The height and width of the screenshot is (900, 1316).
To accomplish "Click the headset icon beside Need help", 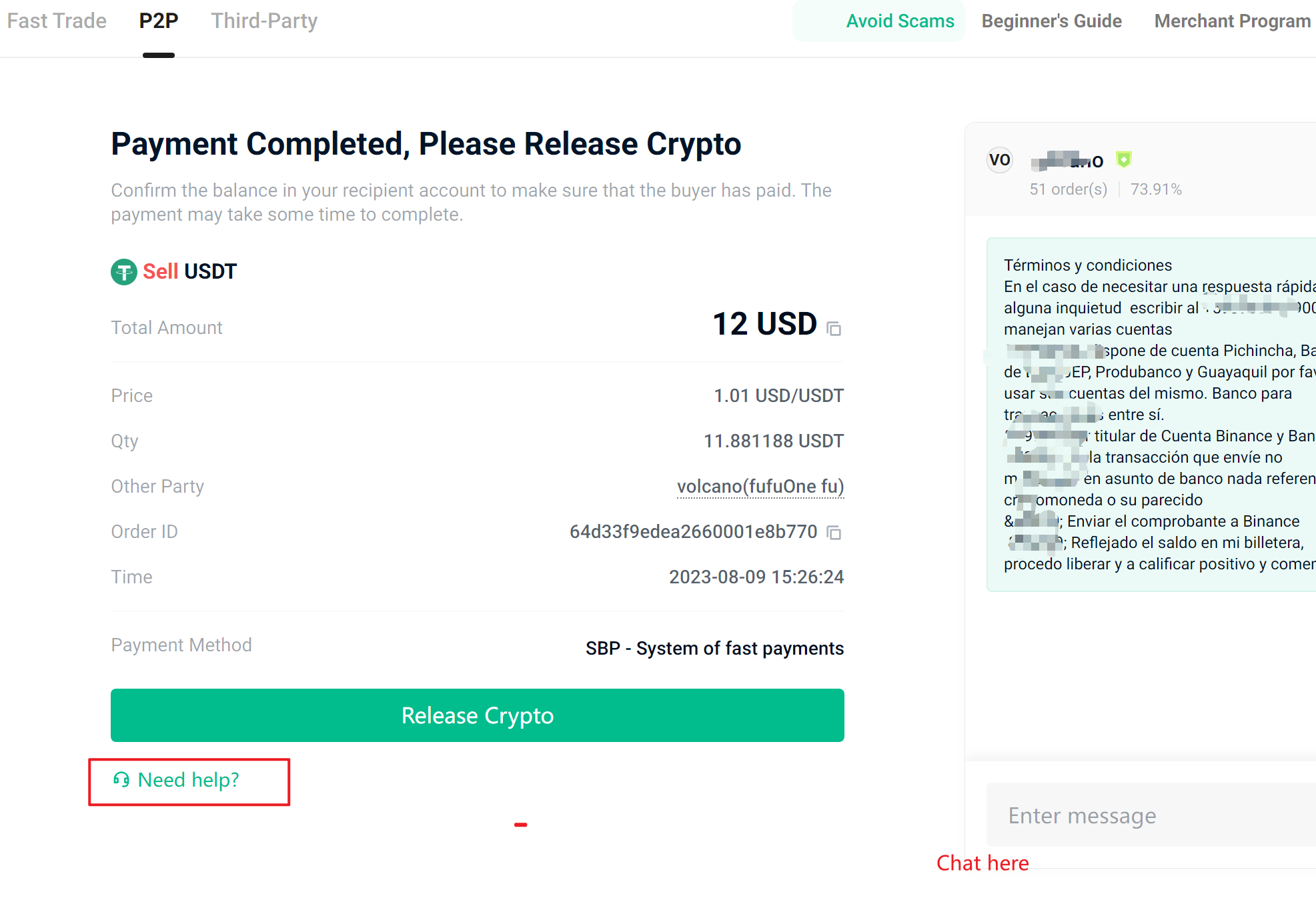I will pyautogui.click(x=121, y=779).
